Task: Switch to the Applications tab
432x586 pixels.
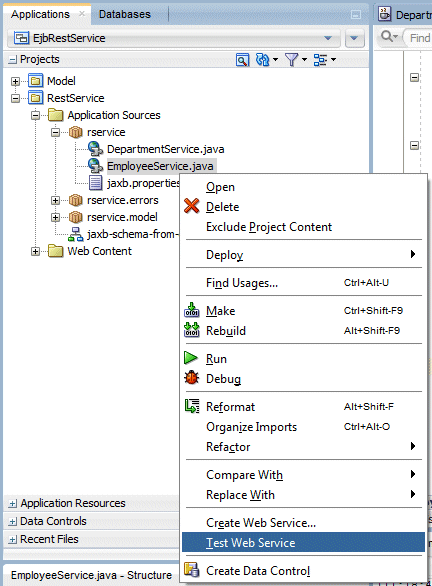Action: (x=40, y=14)
